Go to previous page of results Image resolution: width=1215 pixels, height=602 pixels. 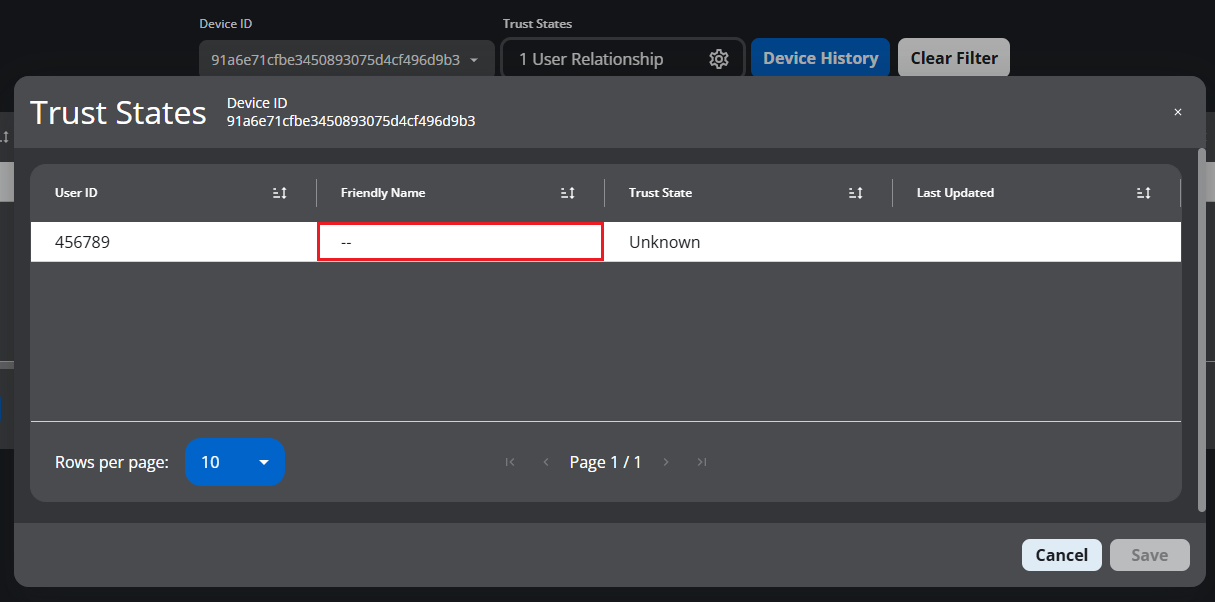(546, 462)
